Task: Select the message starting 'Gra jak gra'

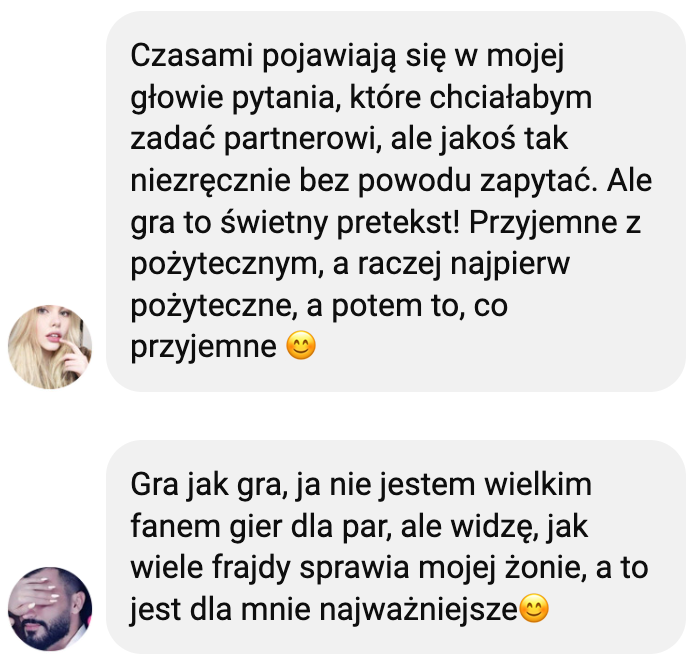Action: click(396, 547)
